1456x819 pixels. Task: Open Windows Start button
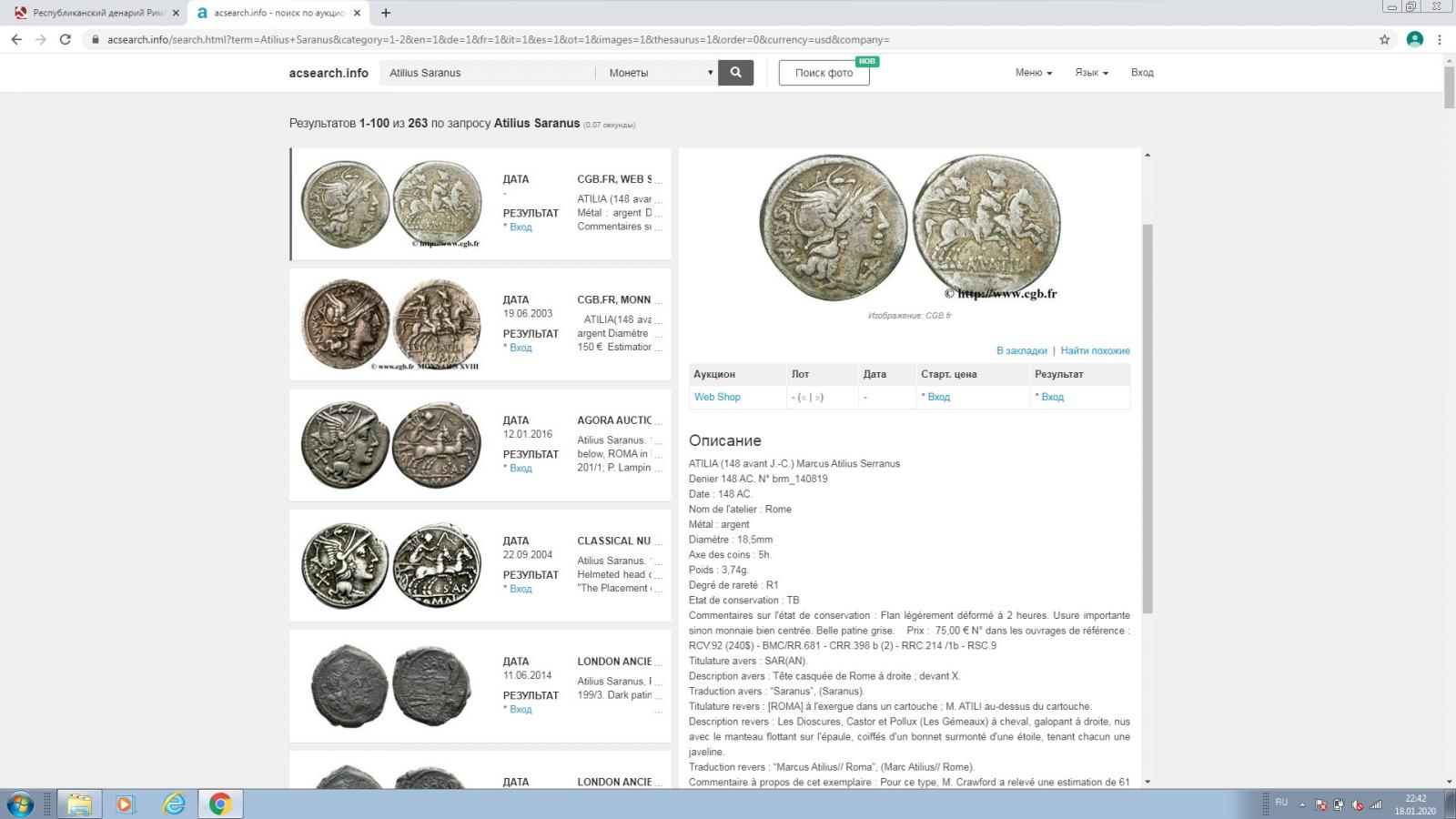[20, 804]
